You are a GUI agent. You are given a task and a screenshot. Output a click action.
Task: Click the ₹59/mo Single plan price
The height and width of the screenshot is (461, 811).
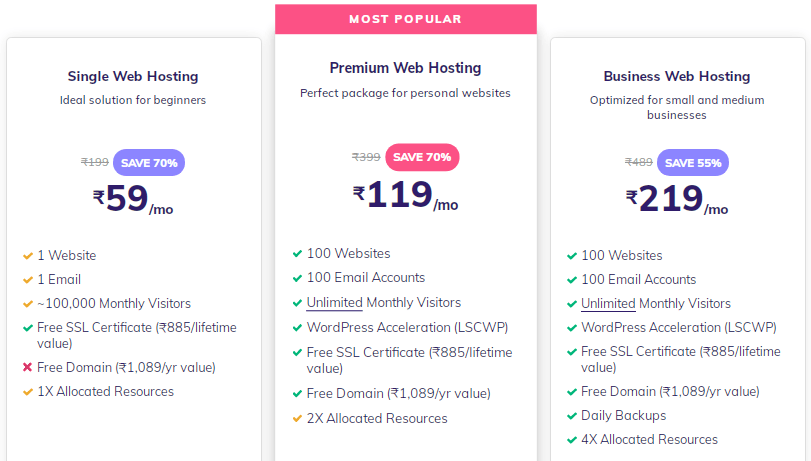pyautogui.click(x=133, y=200)
